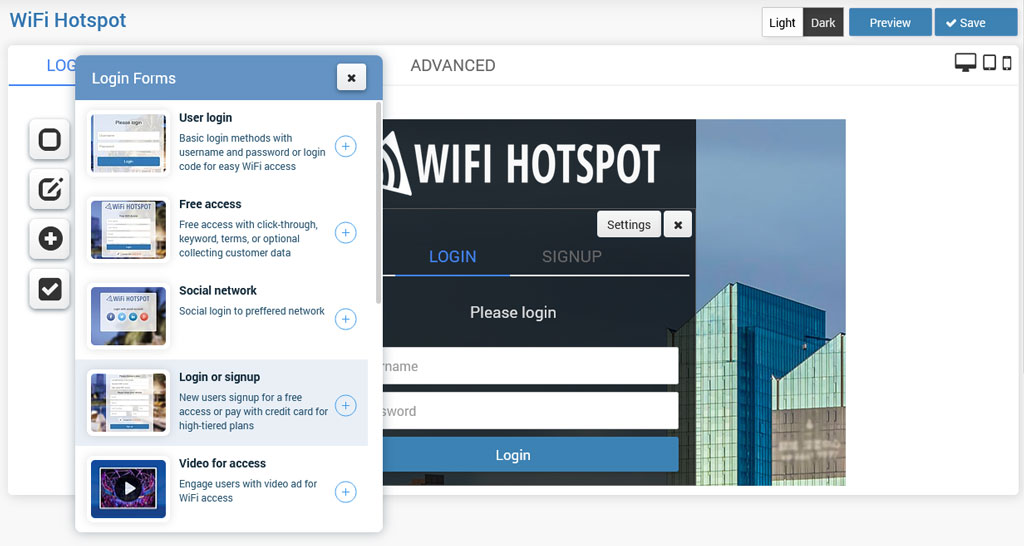Screen dimensions: 1024x546
Task: Click the Login or signup thumbnail
Action: [x=128, y=403]
